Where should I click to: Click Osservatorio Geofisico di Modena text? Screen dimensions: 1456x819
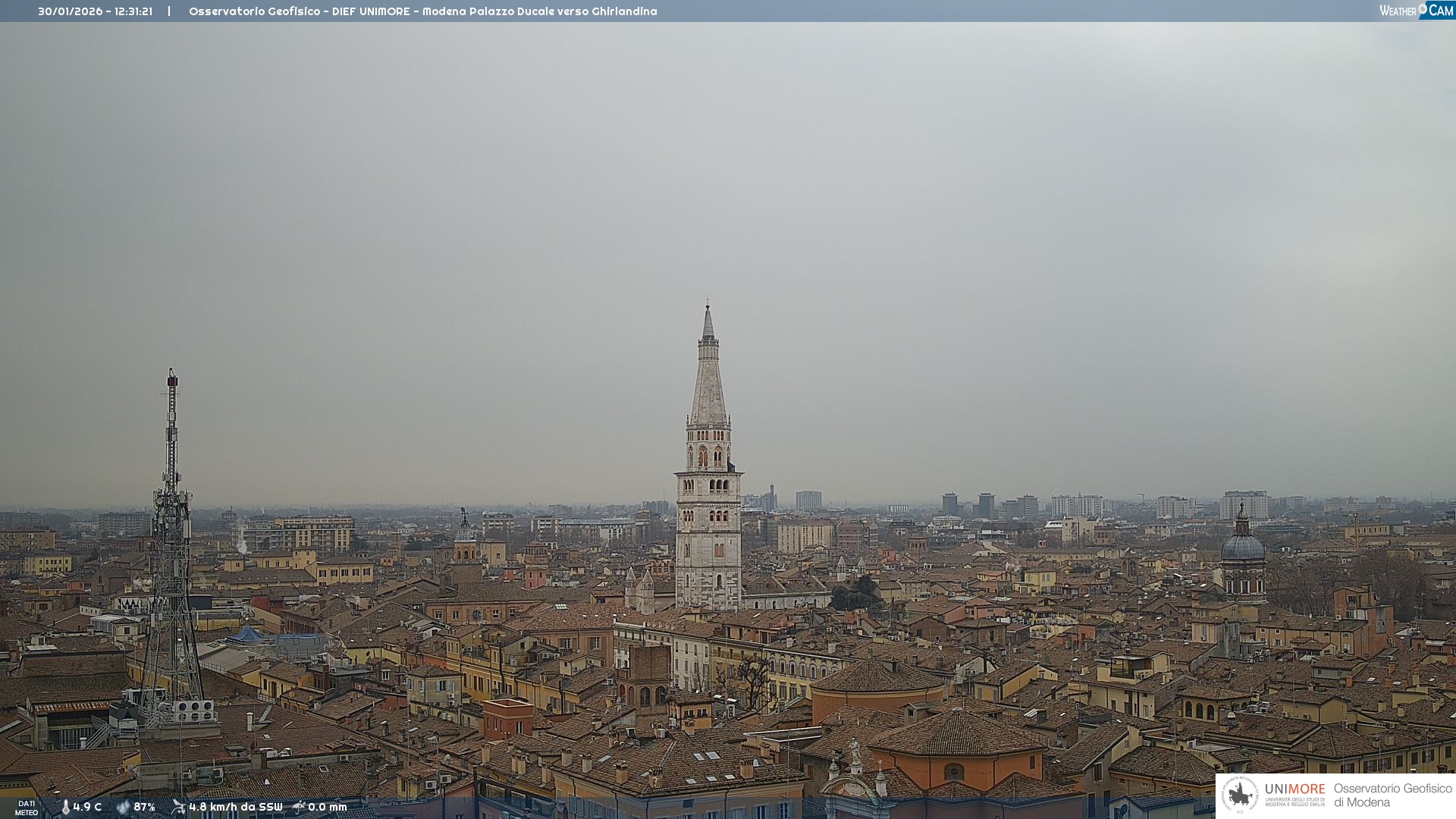pos(1392,795)
